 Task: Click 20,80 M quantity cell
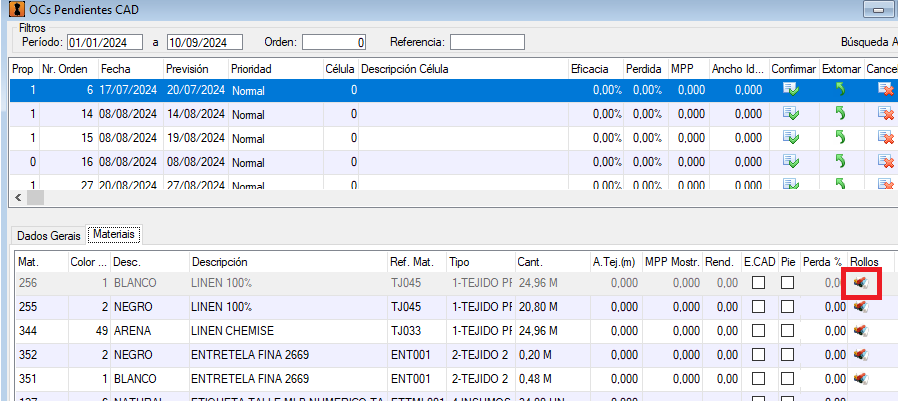tap(552, 307)
